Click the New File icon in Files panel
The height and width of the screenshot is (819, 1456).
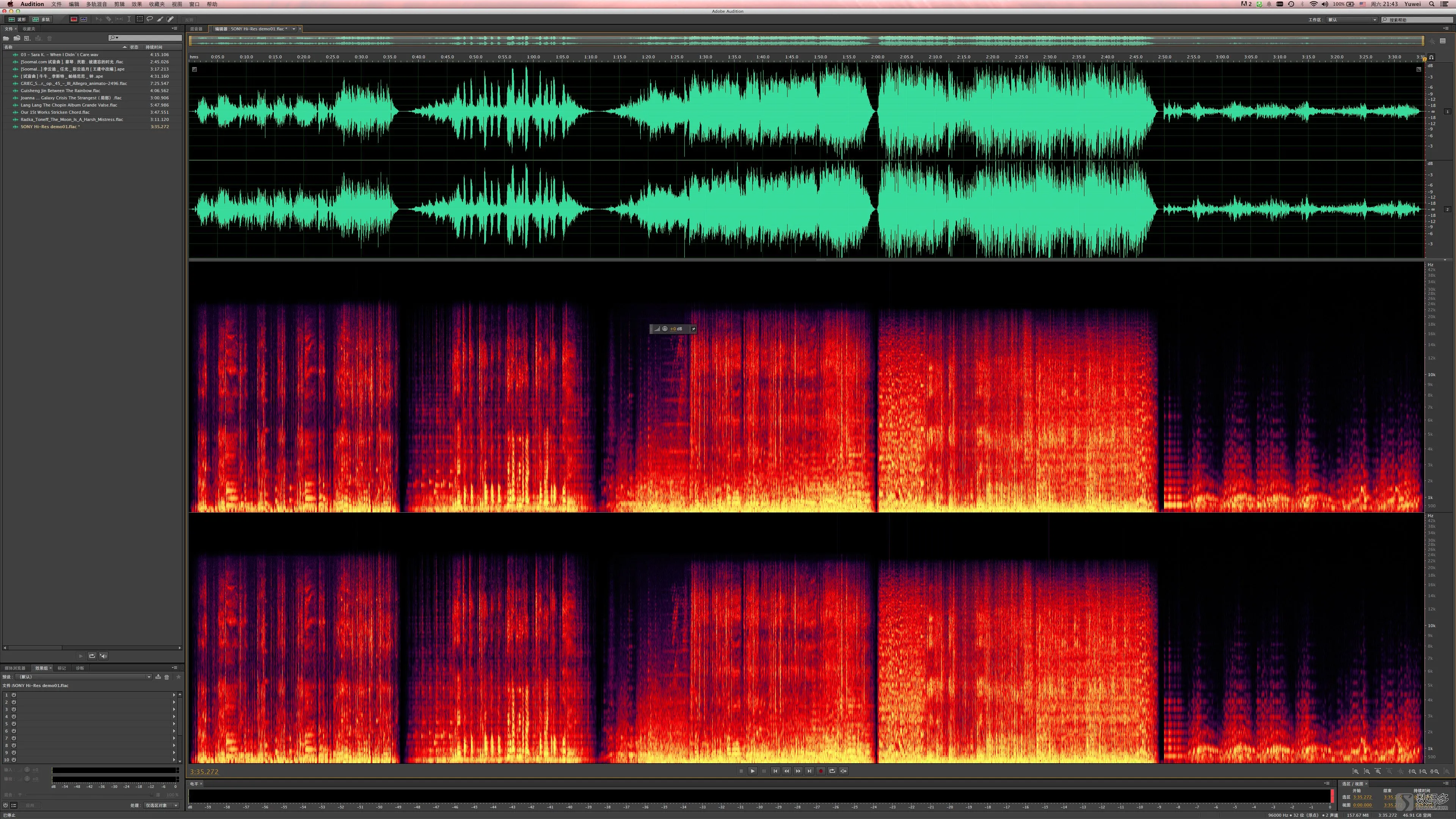(x=27, y=38)
